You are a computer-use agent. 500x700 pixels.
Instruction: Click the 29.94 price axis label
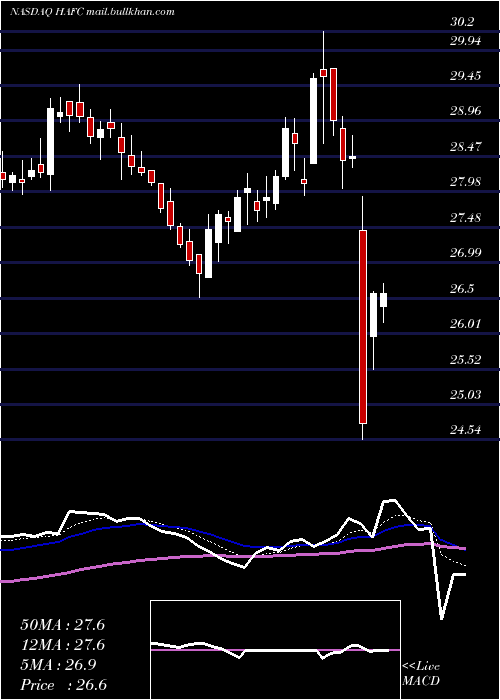466,41
